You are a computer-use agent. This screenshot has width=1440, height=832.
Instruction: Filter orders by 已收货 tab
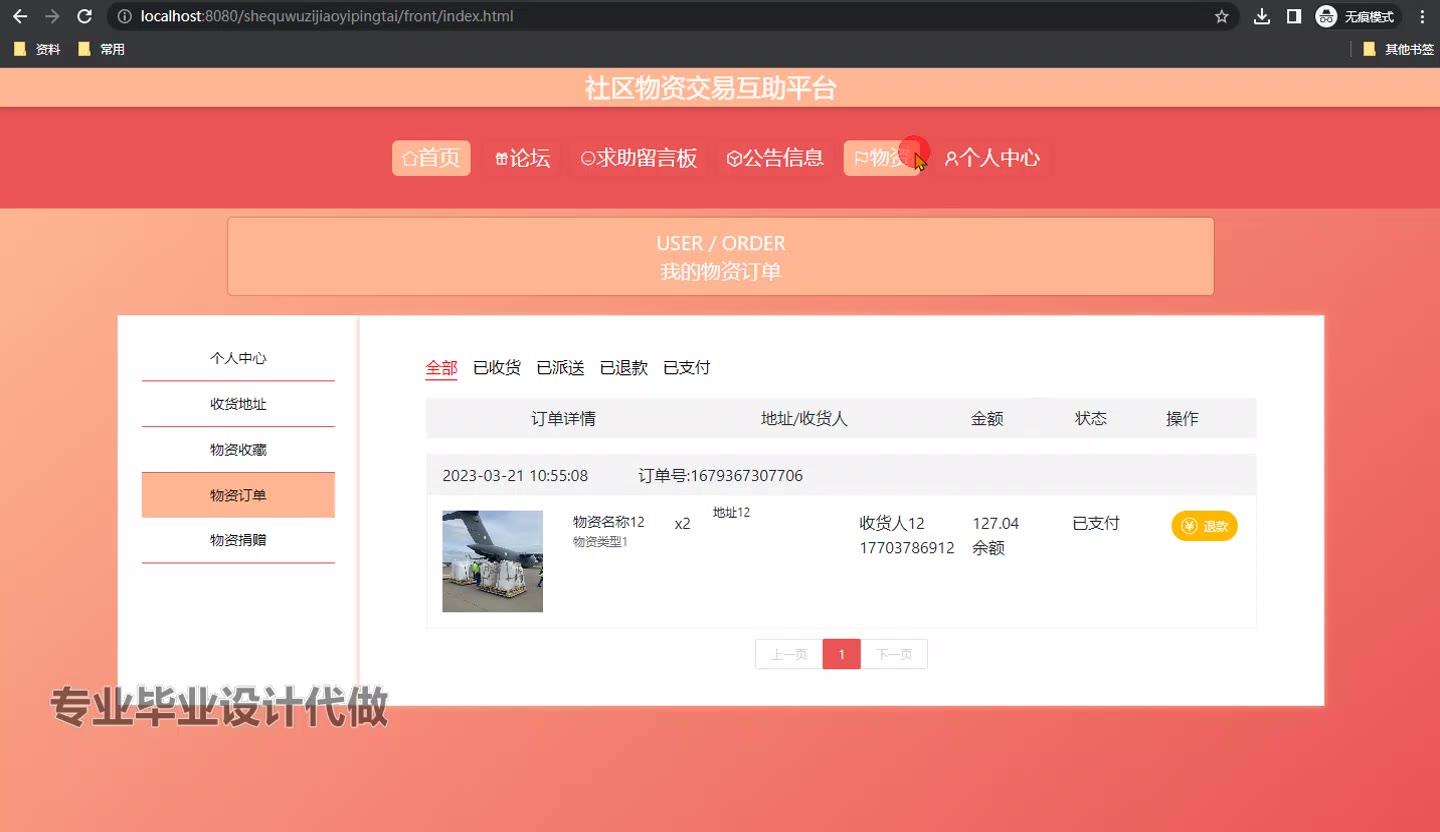click(x=496, y=368)
